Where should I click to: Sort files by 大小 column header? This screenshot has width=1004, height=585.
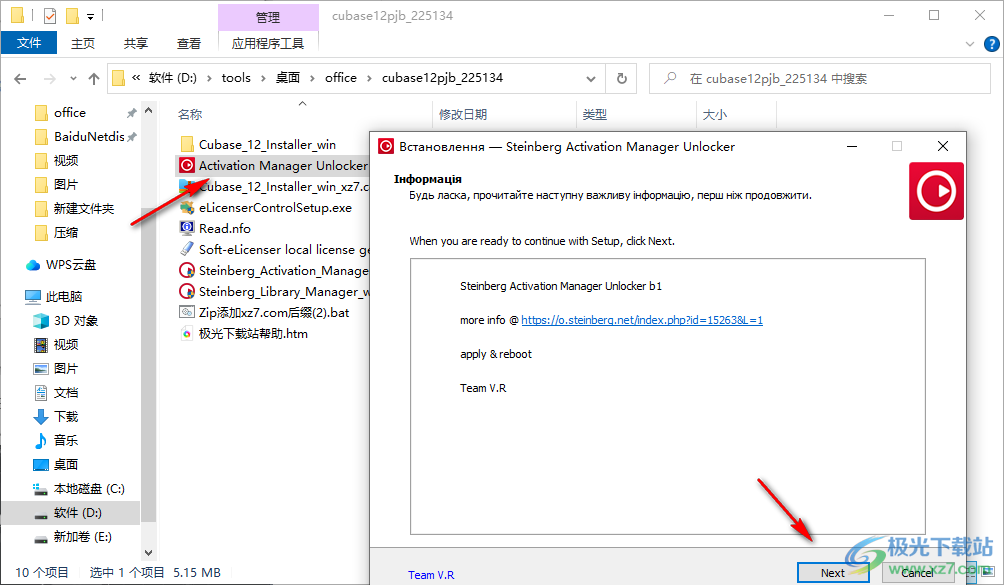coord(715,115)
